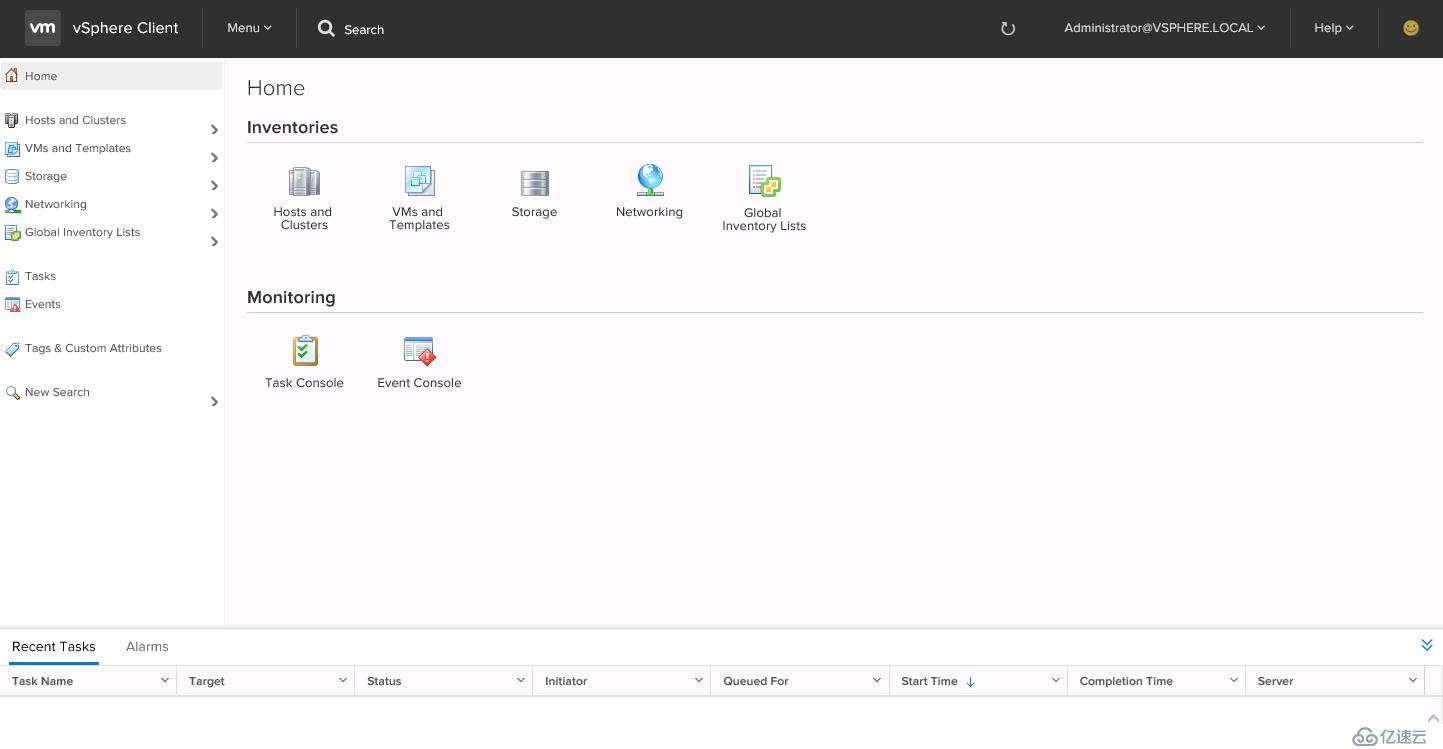Click the smiley feedback icon
Image resolution: width=1443 pixels, height=749 pixels.
pos(1411,28)
